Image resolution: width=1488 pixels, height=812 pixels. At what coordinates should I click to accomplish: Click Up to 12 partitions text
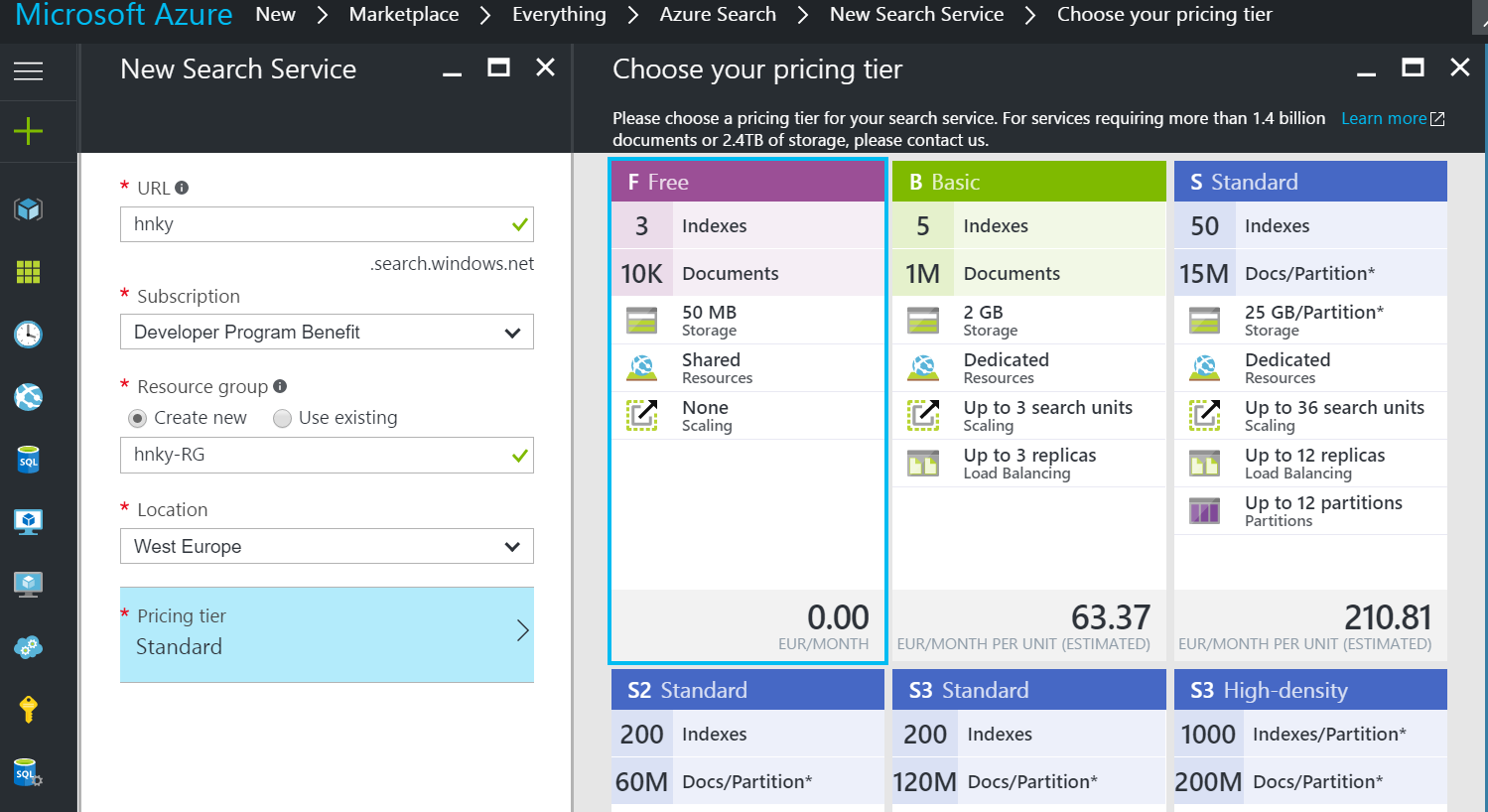[1323, 502]
